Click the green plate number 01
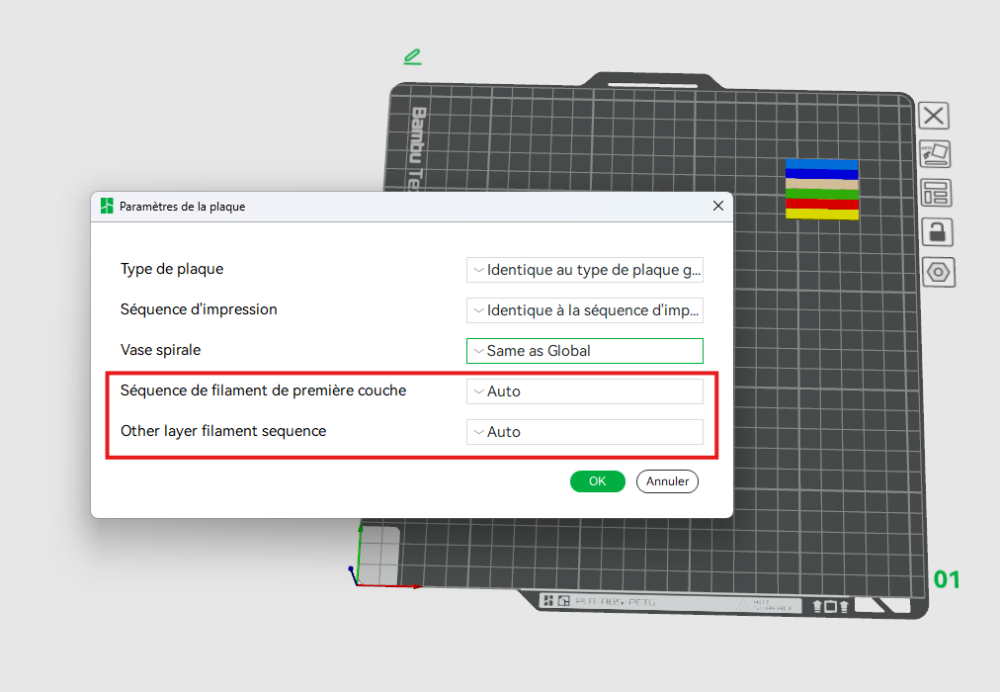Screen dimensions: 1000x692 (946, 580)
